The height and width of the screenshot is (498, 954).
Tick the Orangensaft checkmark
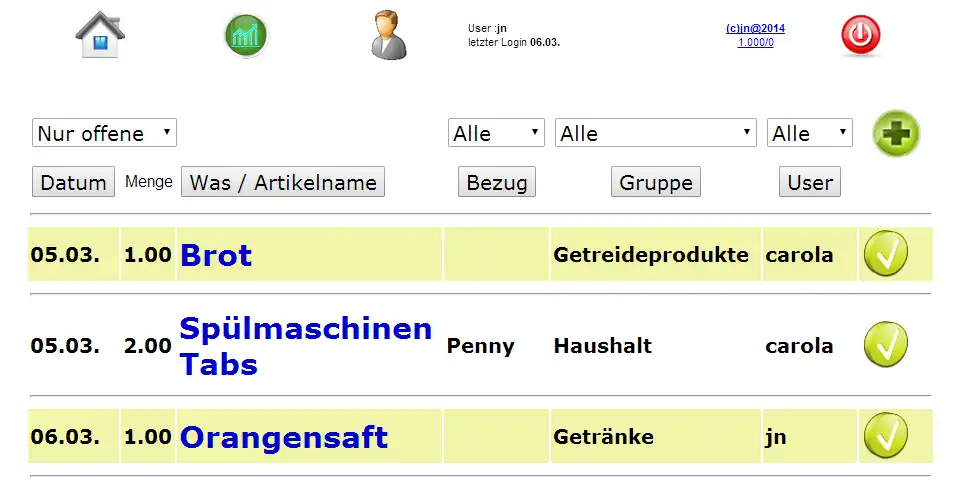[x=885, y=437]
